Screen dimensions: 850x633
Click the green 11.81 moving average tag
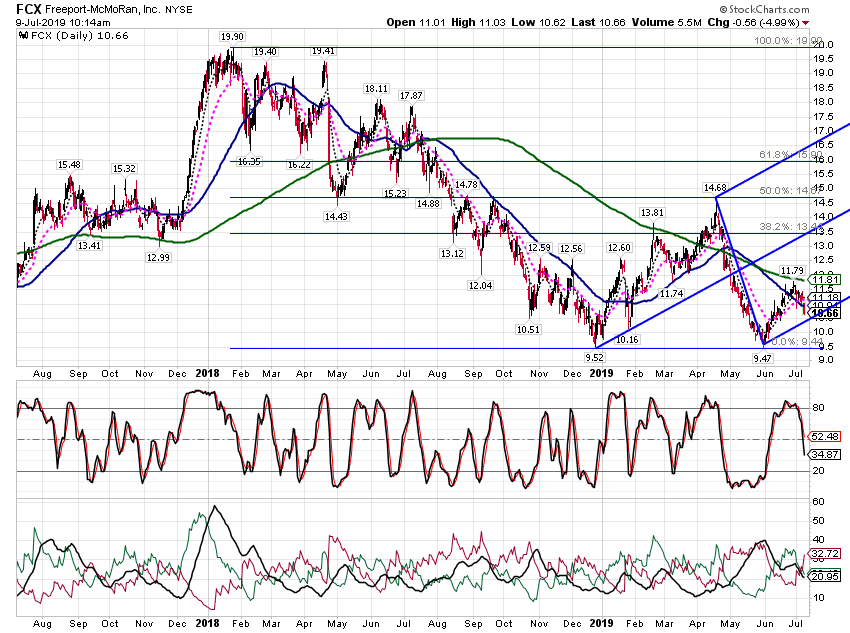(825, 280)
